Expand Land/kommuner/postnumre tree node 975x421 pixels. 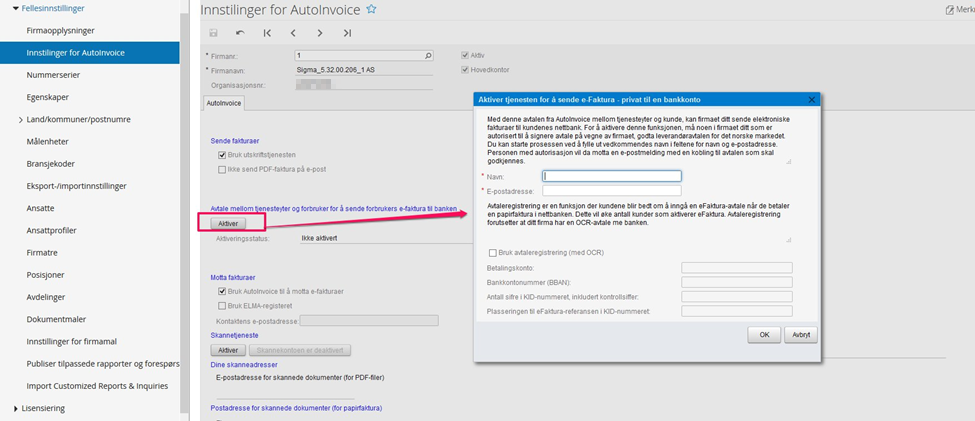pyautogui.click(x=21, y=119)
